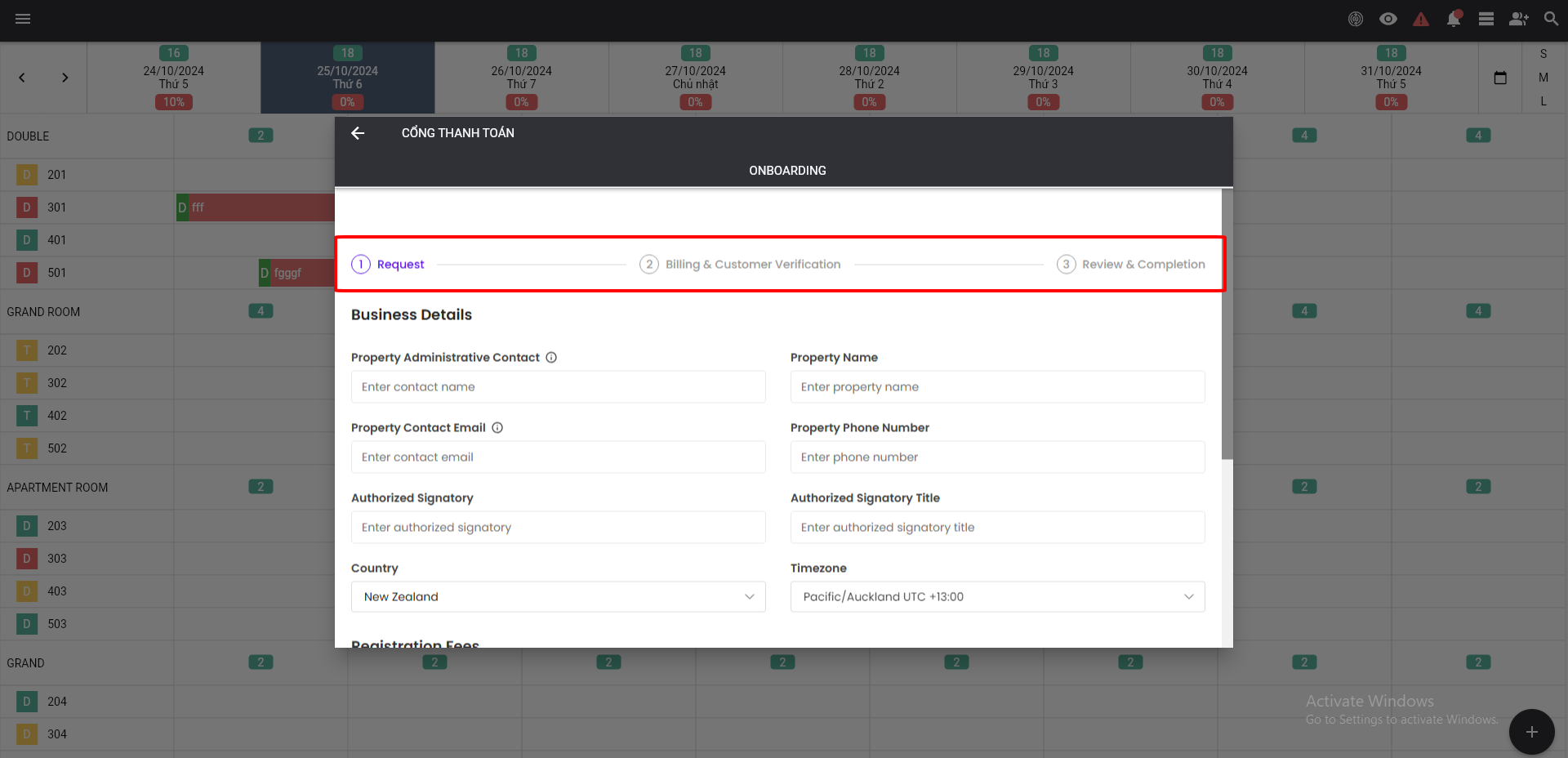Click the Enter authorized signatory title field
This screenshot has width=1568, height=758.
tap(998, 528)
